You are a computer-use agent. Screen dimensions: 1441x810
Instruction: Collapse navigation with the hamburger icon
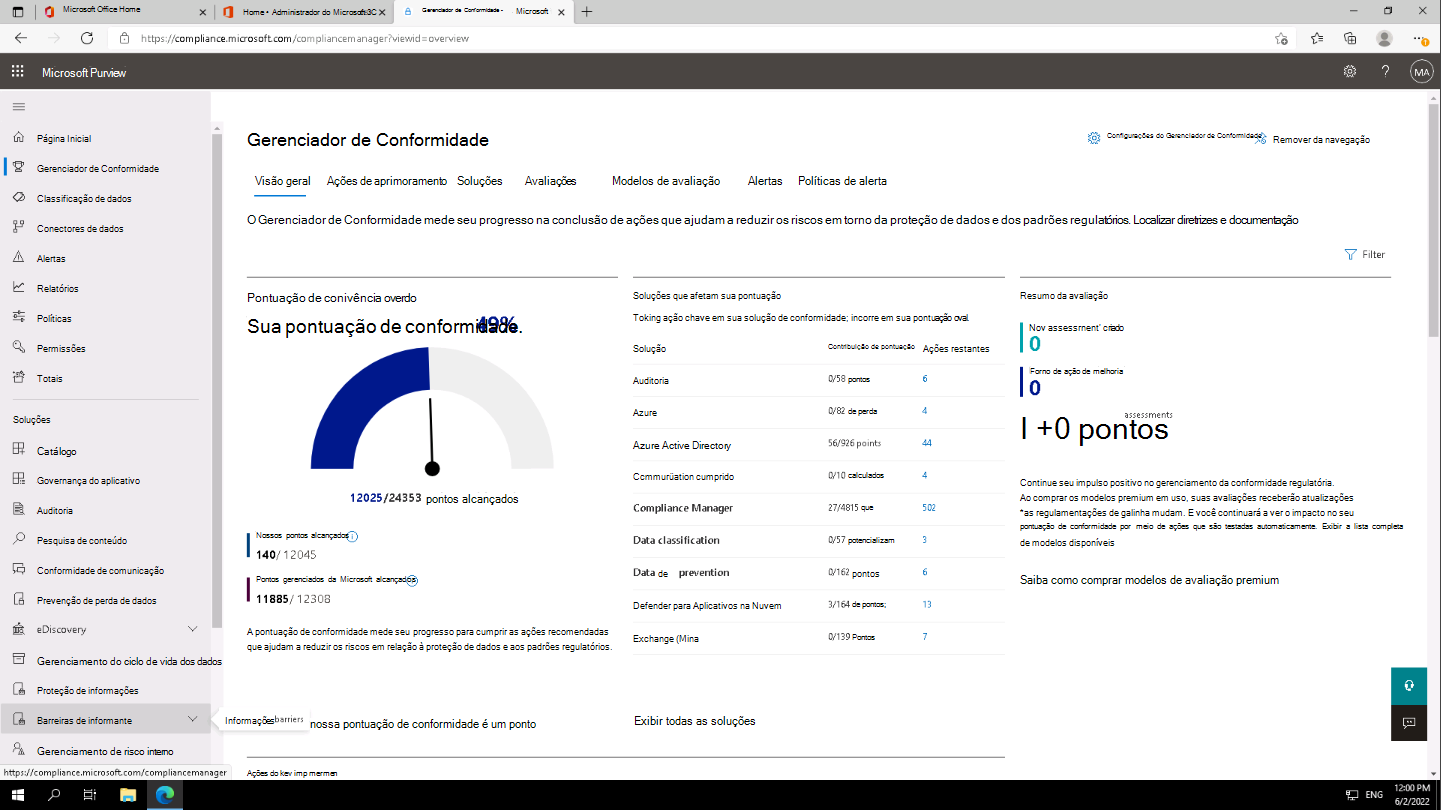tap(19, 107)
